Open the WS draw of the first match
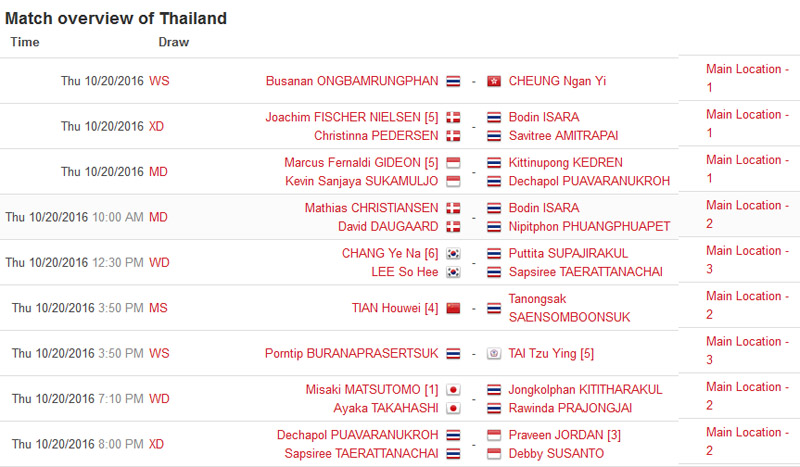800x467 pixels. click(x=159, y=81)
